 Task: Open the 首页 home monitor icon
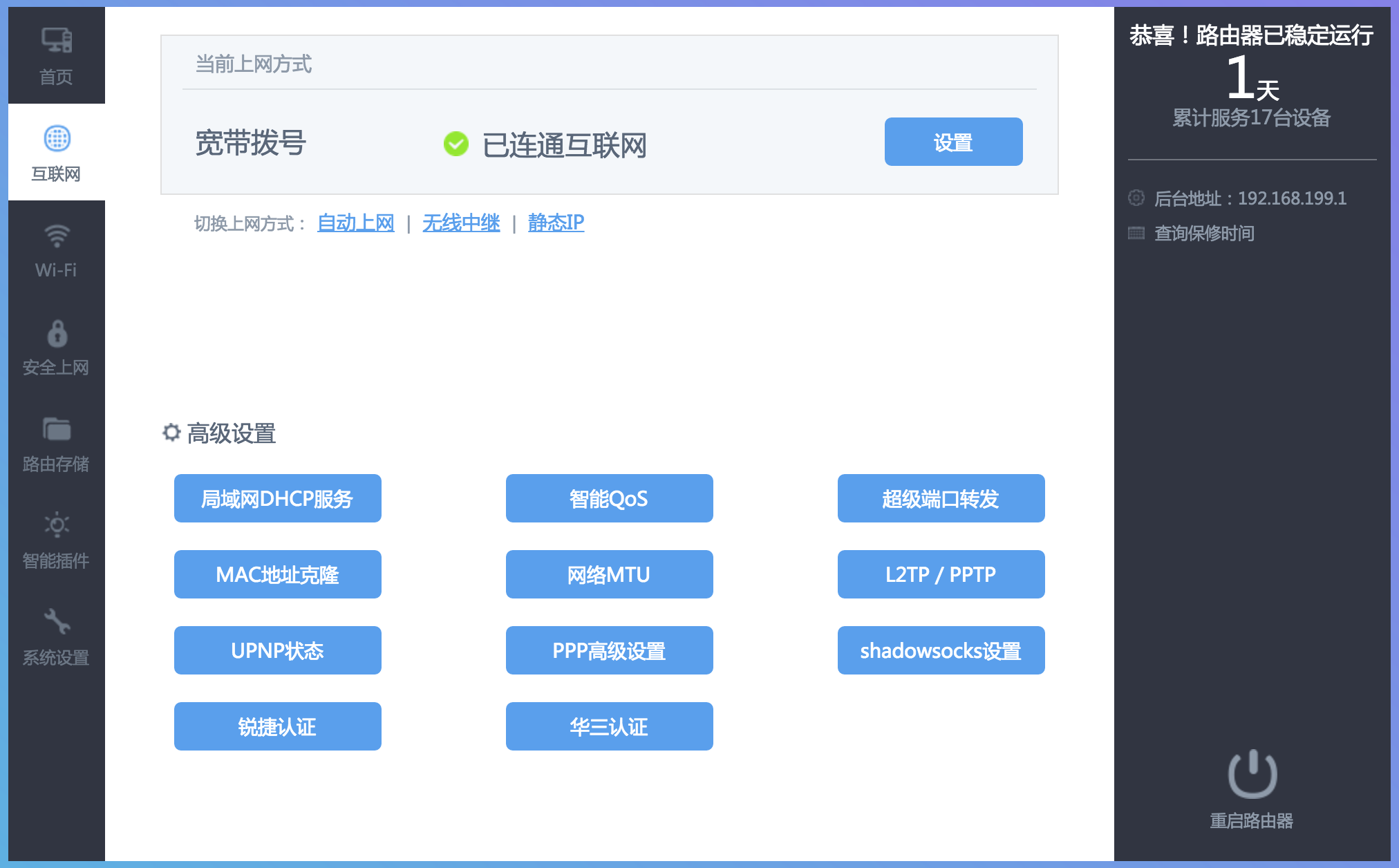(x=57, y=41)
